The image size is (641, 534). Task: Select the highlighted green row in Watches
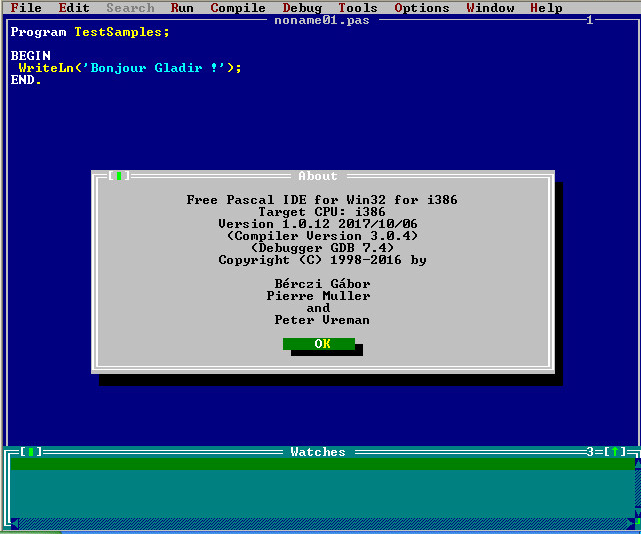[322, 464]
